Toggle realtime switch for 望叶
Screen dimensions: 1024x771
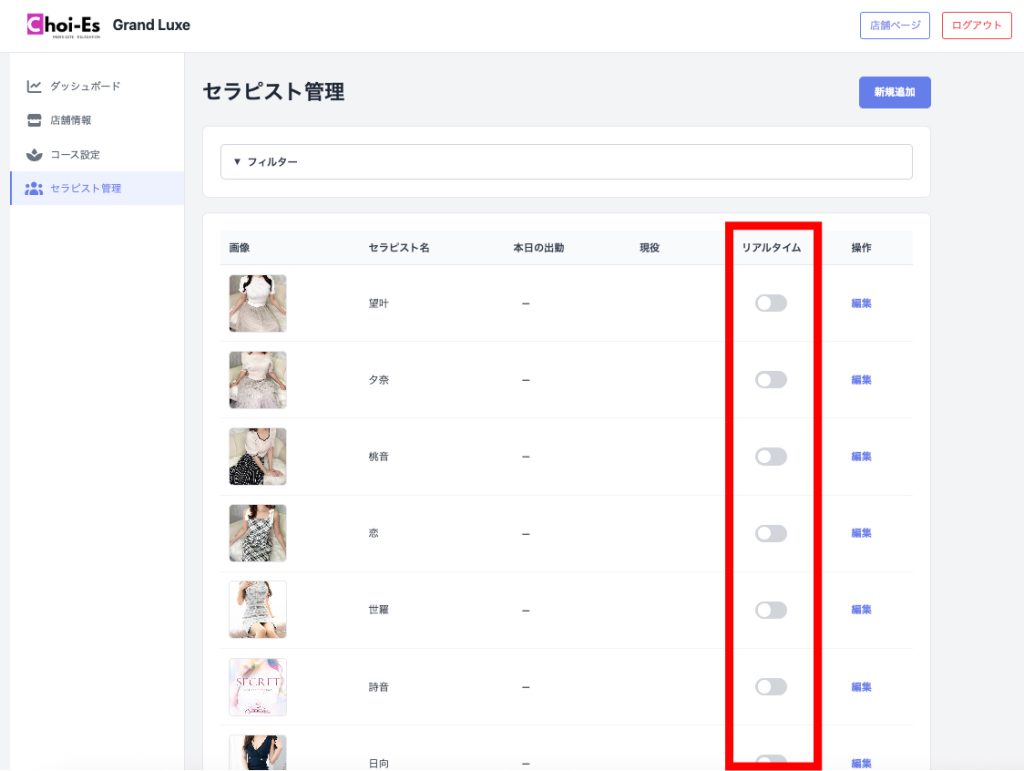[x=770, y=303]
